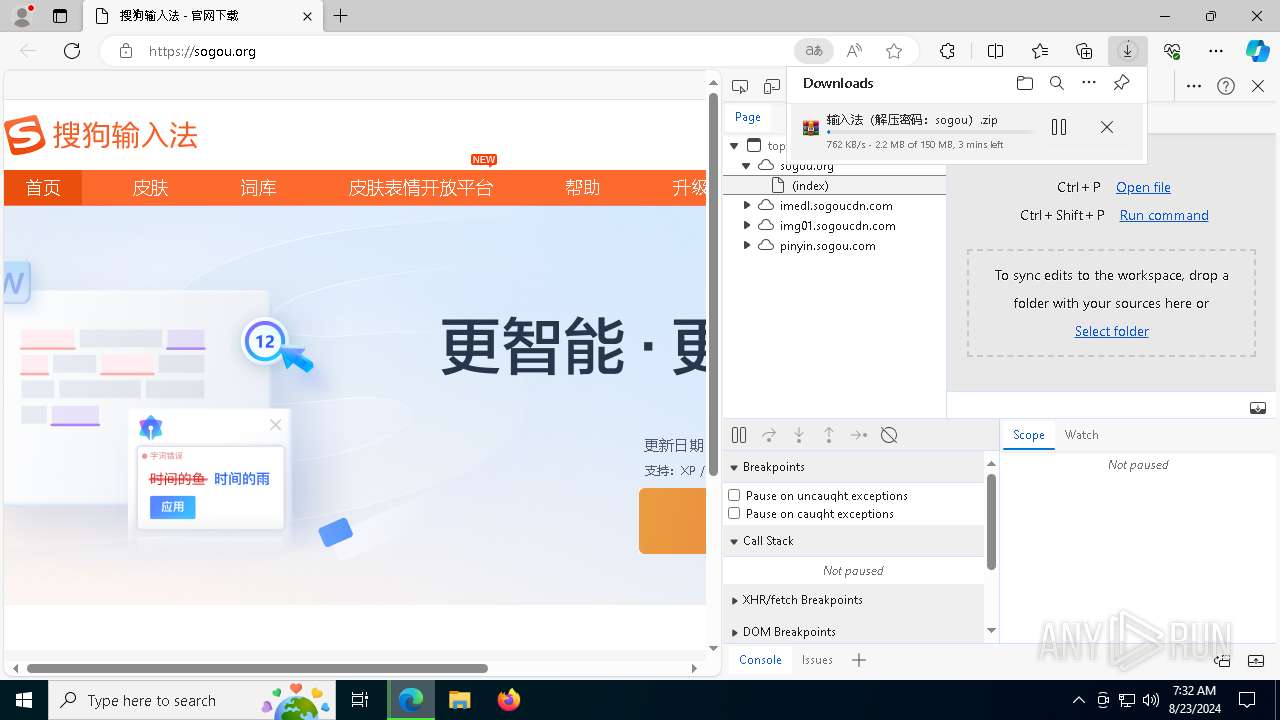The image size is (1280, 720).
Task: Collapse the sogou.org tree node
Action: [746, 166]
